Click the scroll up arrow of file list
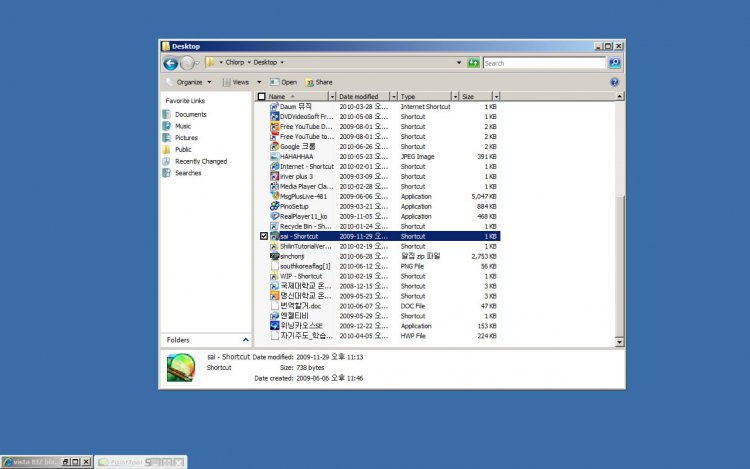Viewport: 750px width, 469px height. (619, 97)
